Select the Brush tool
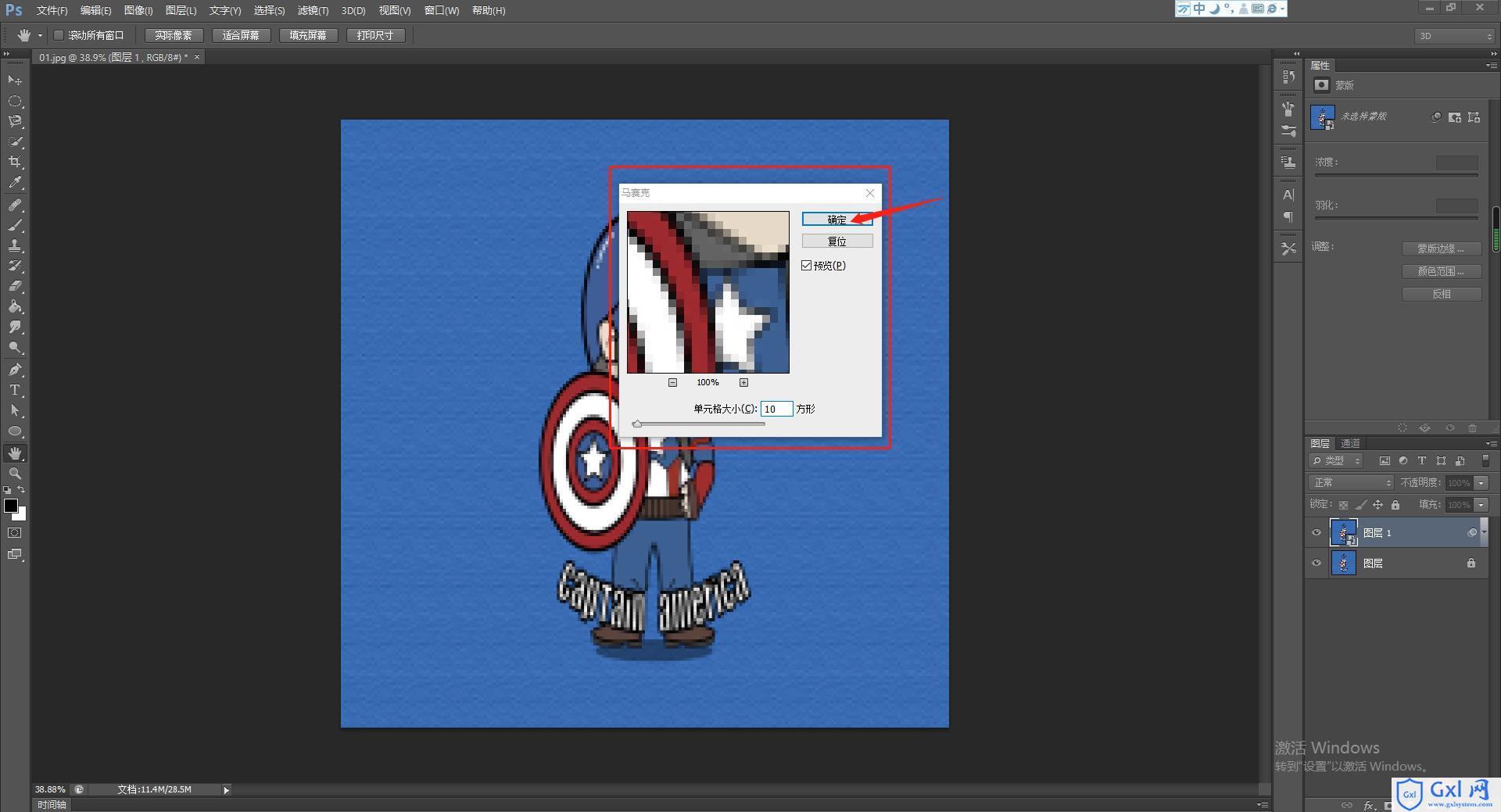This screenshot has width=1501, height=812. (x=15, y=225)
